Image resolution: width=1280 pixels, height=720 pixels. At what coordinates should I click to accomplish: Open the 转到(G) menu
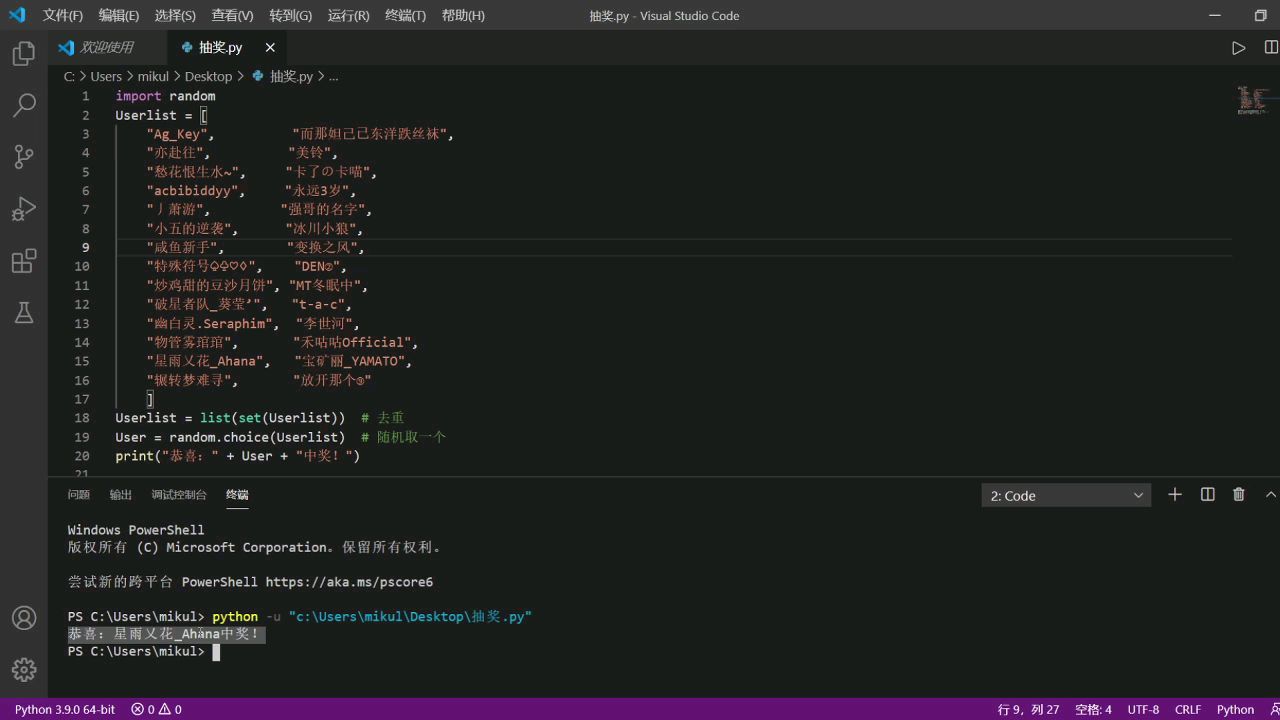coord(290,15)
